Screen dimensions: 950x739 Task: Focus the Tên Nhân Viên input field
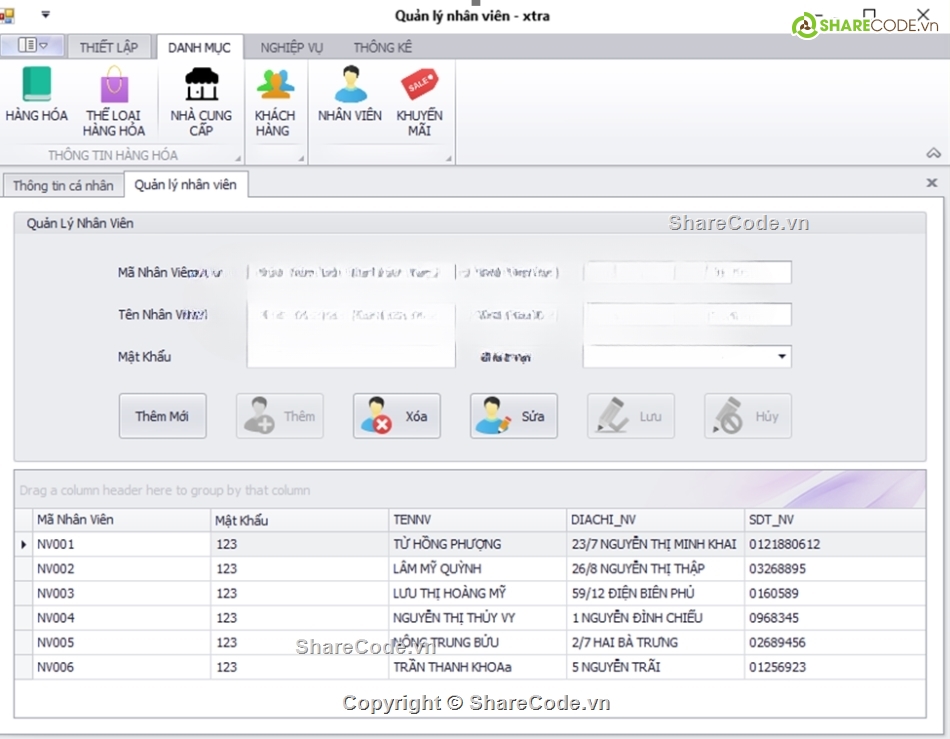351,315
